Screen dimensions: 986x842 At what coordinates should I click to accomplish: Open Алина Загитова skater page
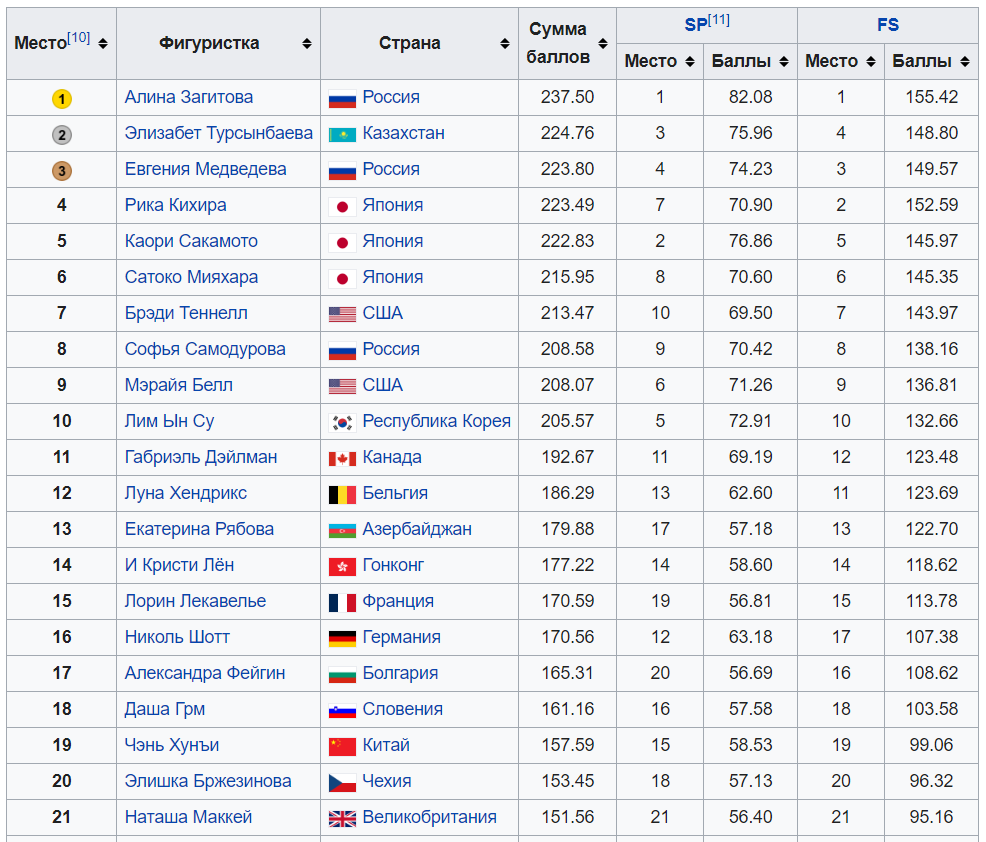point(188,97)
